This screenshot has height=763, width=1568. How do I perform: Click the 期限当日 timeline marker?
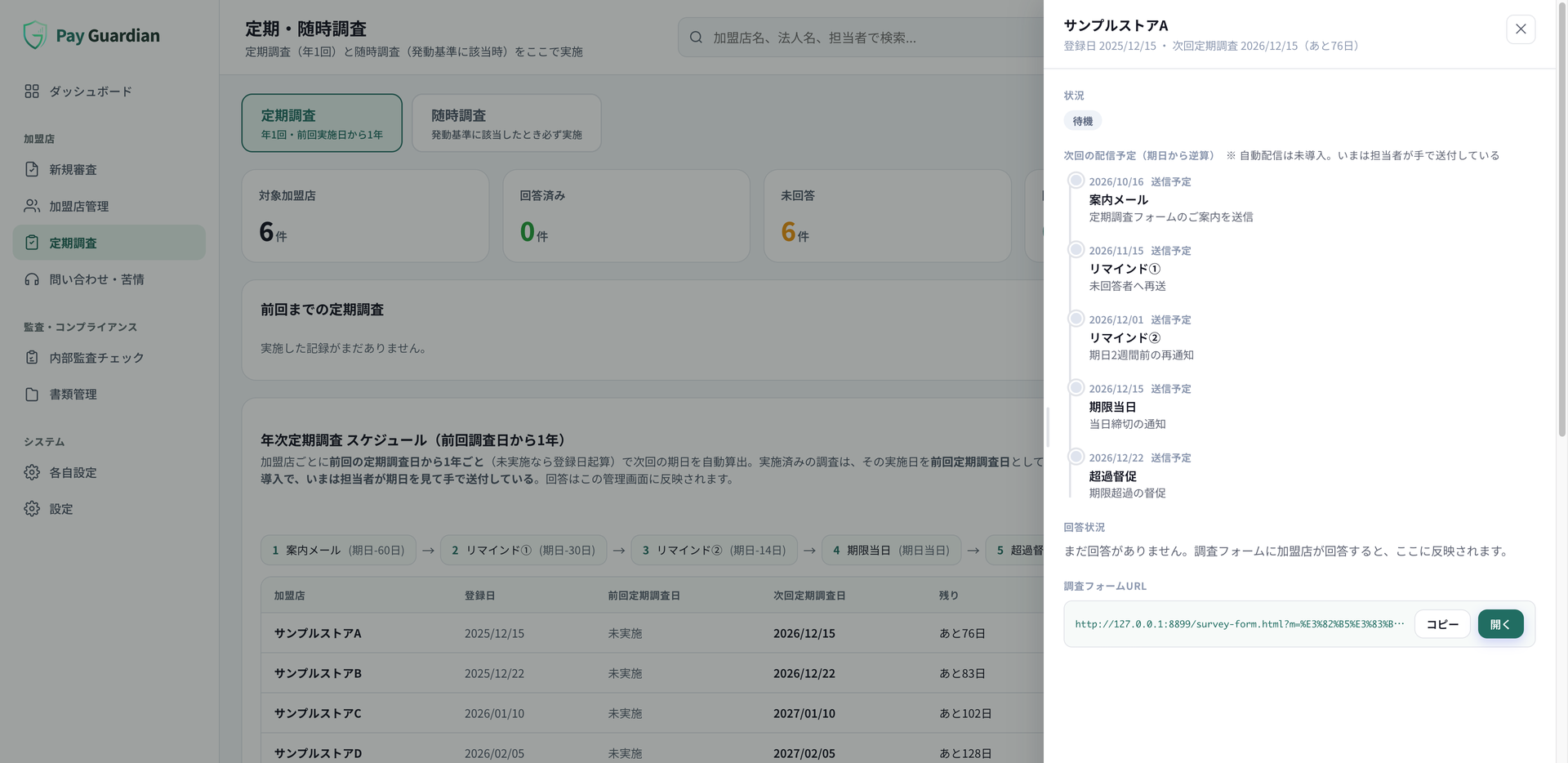(x=1076, y=387)
